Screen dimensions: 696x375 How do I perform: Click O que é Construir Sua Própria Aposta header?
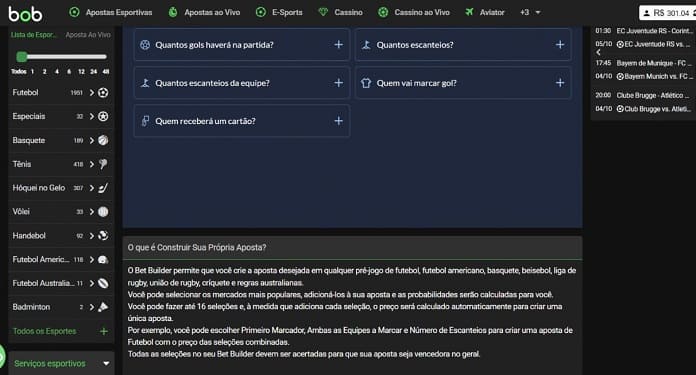pos(352,248)
